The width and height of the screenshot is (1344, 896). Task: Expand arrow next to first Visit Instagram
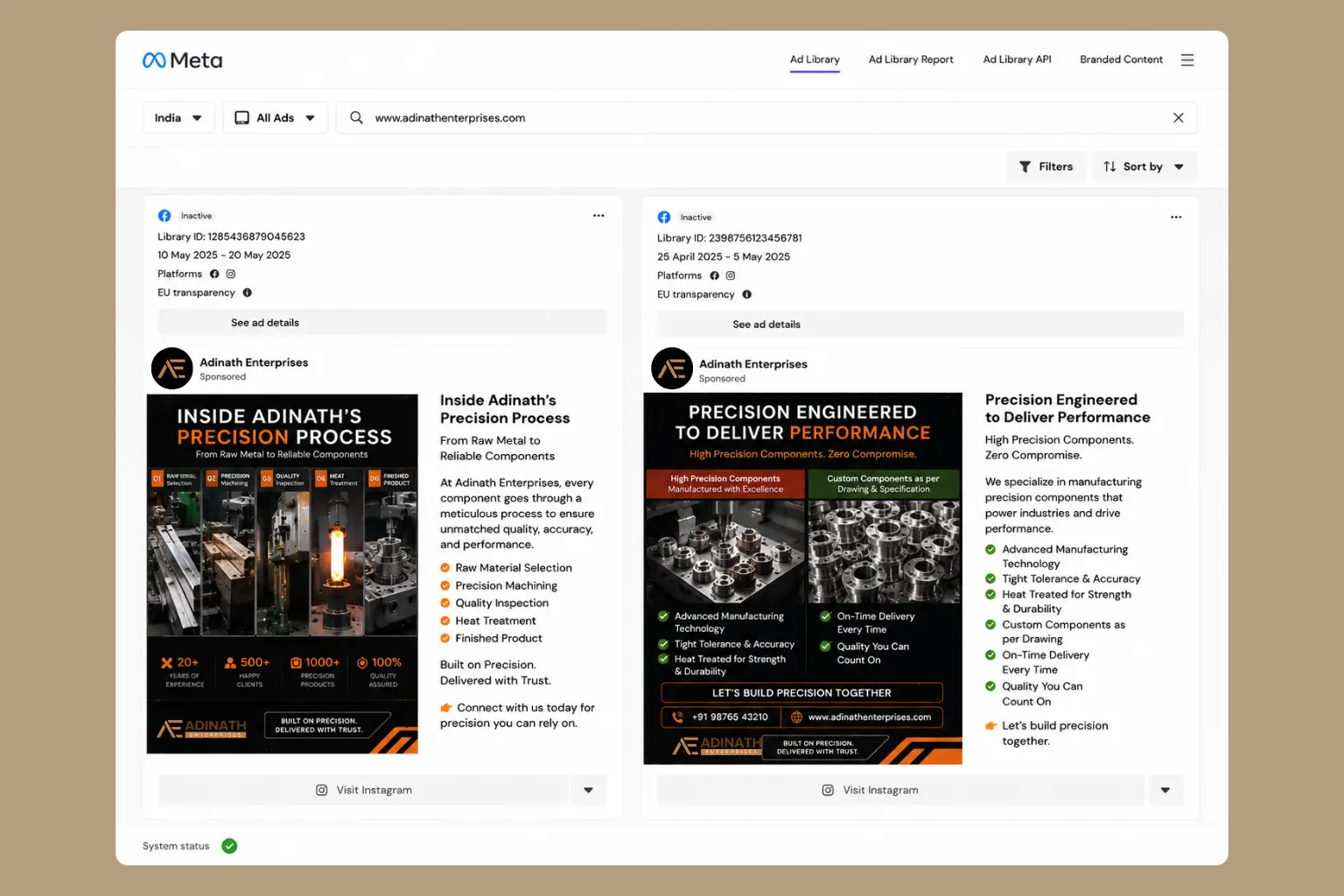coord(588,790)
